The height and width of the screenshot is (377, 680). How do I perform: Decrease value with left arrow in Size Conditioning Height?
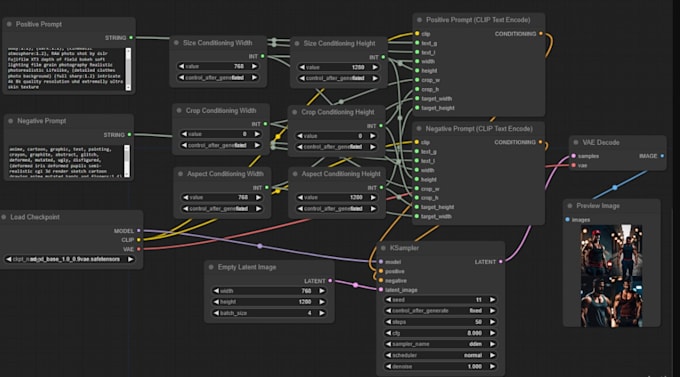click(302, 67)
